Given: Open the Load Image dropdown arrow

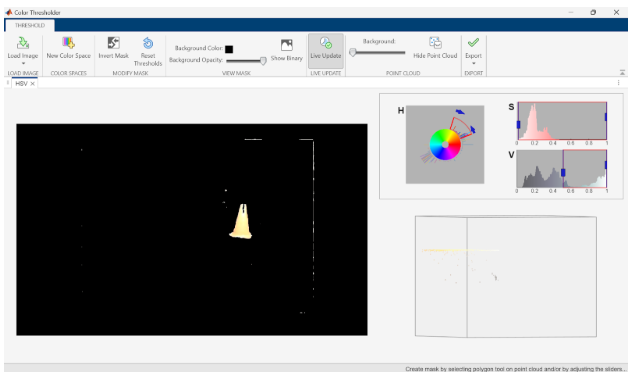Looking at the screenshot, I should (x=23, y=63).
